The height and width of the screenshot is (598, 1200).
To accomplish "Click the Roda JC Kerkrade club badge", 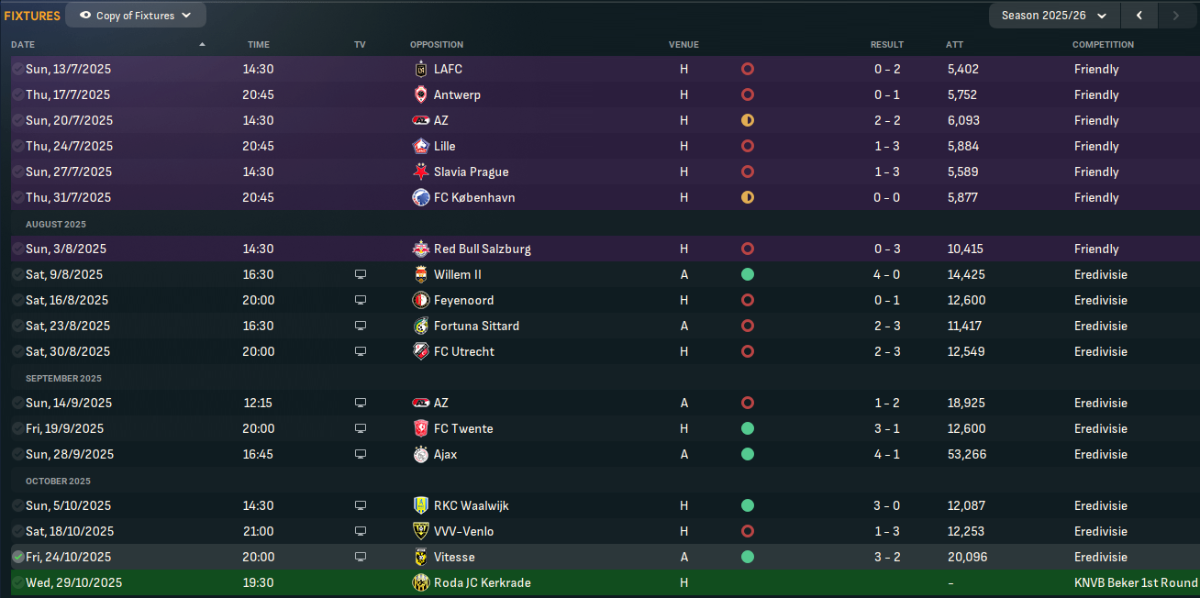I will click(x=420, y=583).
